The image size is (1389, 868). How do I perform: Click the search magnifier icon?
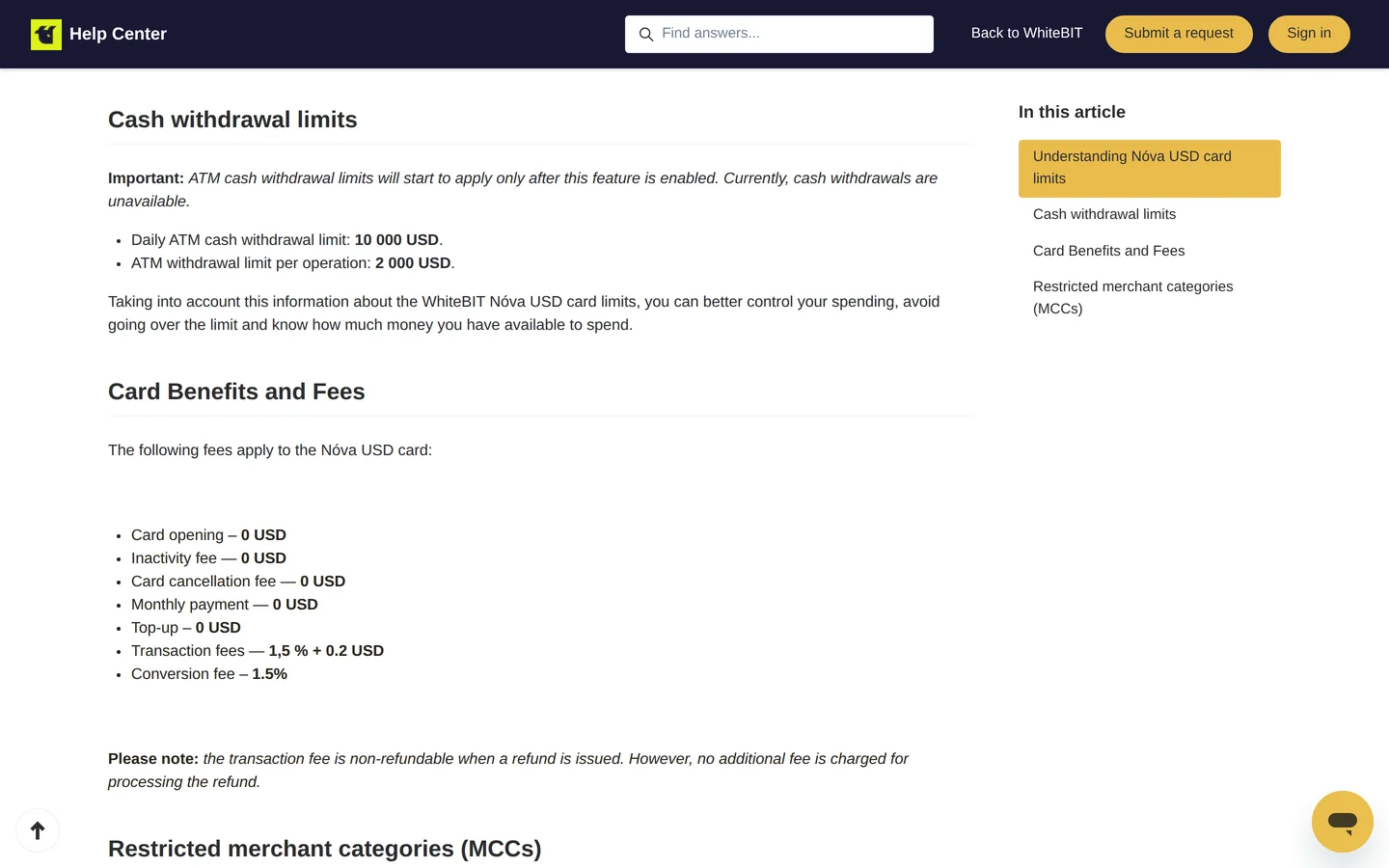point(646,34)
